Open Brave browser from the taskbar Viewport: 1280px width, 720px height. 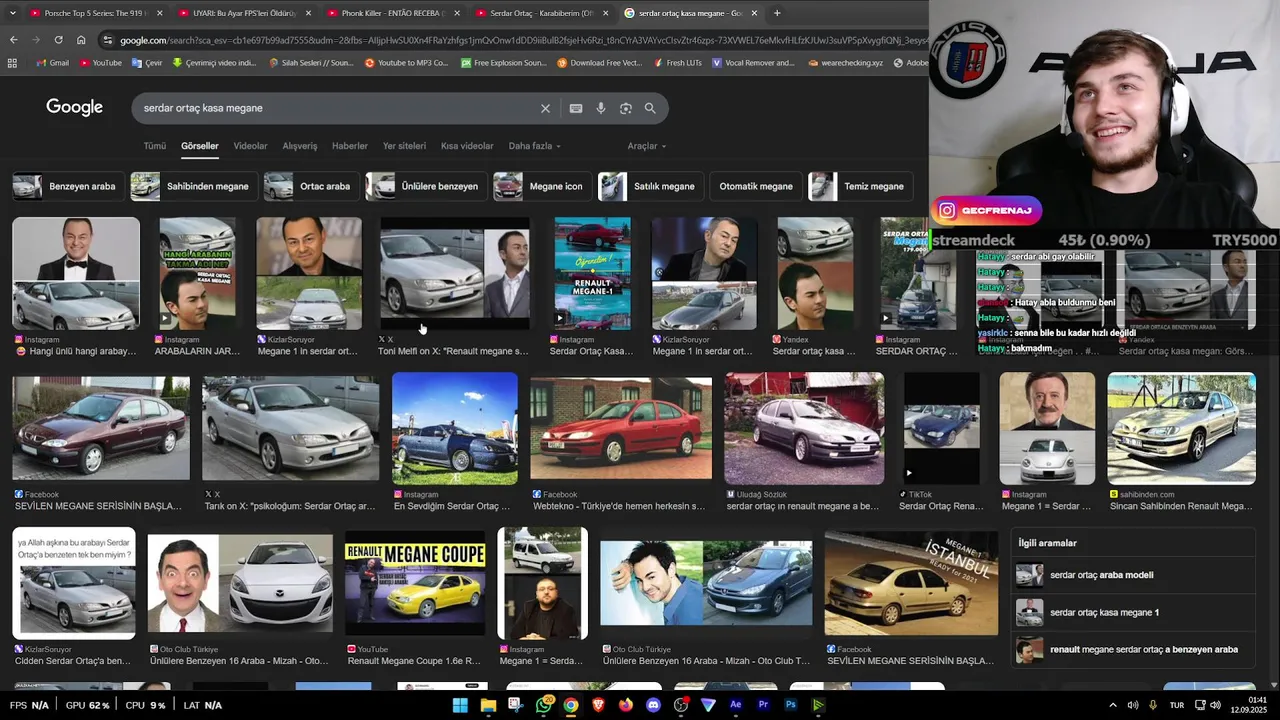pos(599,705)
